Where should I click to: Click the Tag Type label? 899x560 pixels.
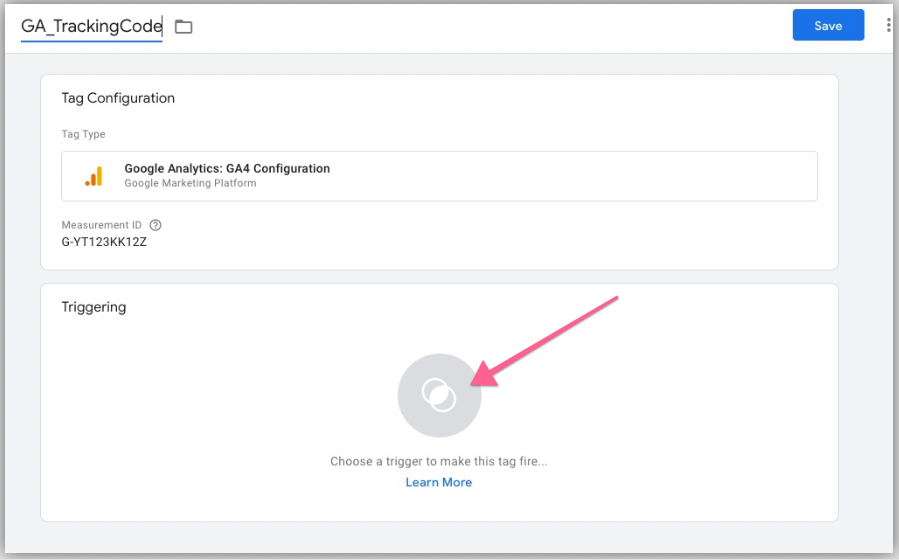pos(83,134)
